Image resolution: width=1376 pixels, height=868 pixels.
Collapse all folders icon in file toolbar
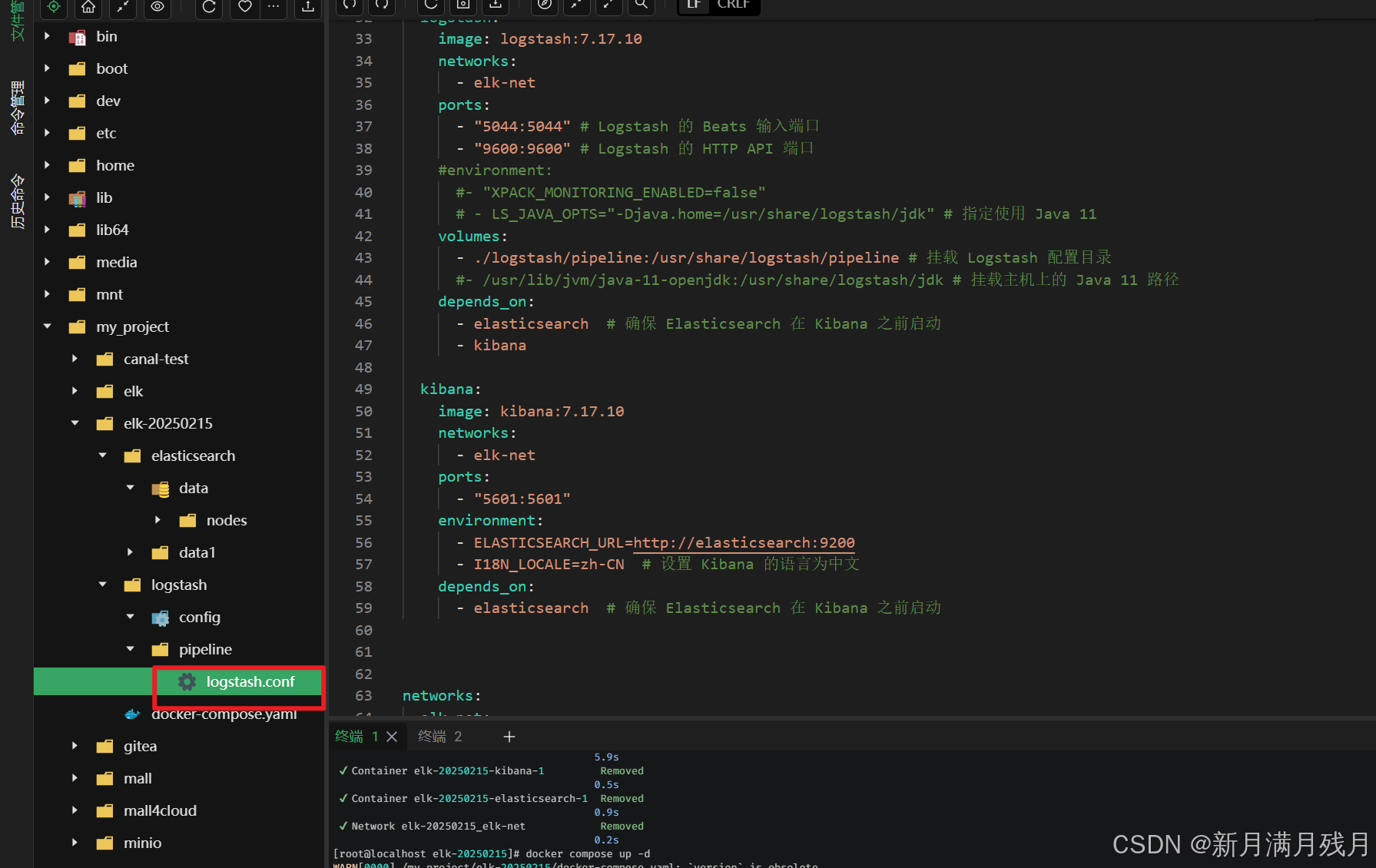(122, 6)
